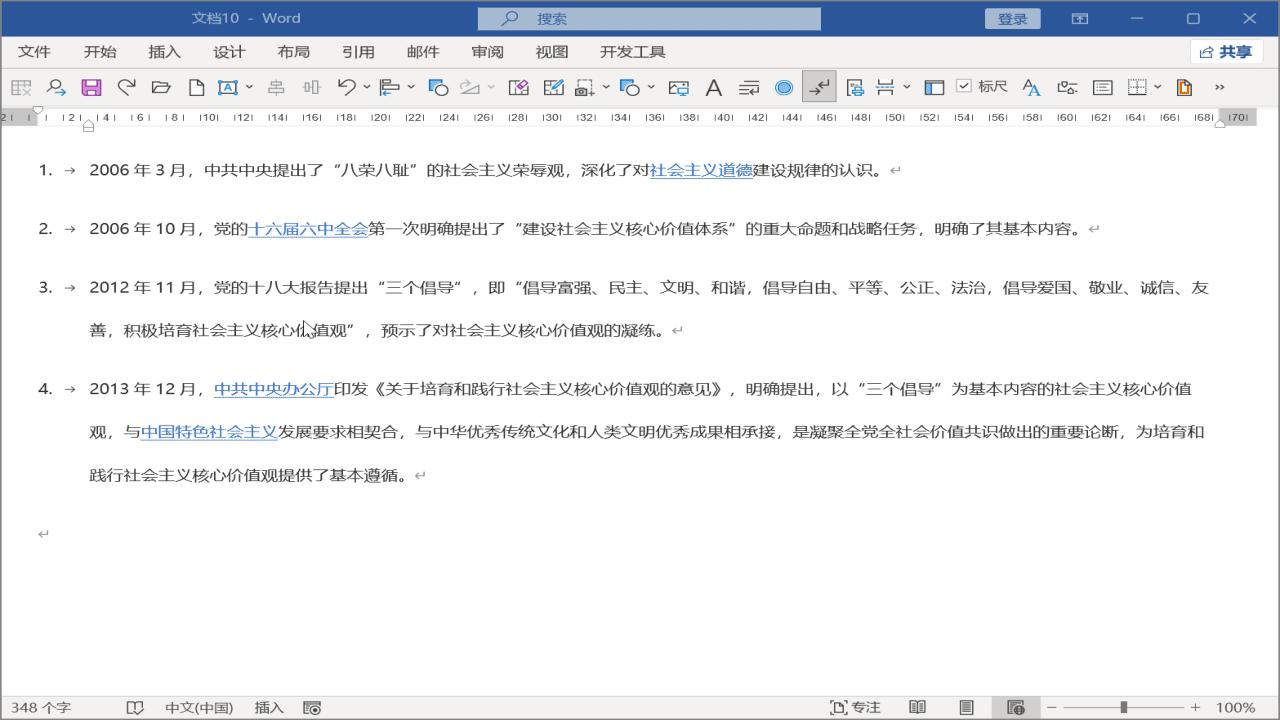Click the orange paste document icon

(1184, 87)
